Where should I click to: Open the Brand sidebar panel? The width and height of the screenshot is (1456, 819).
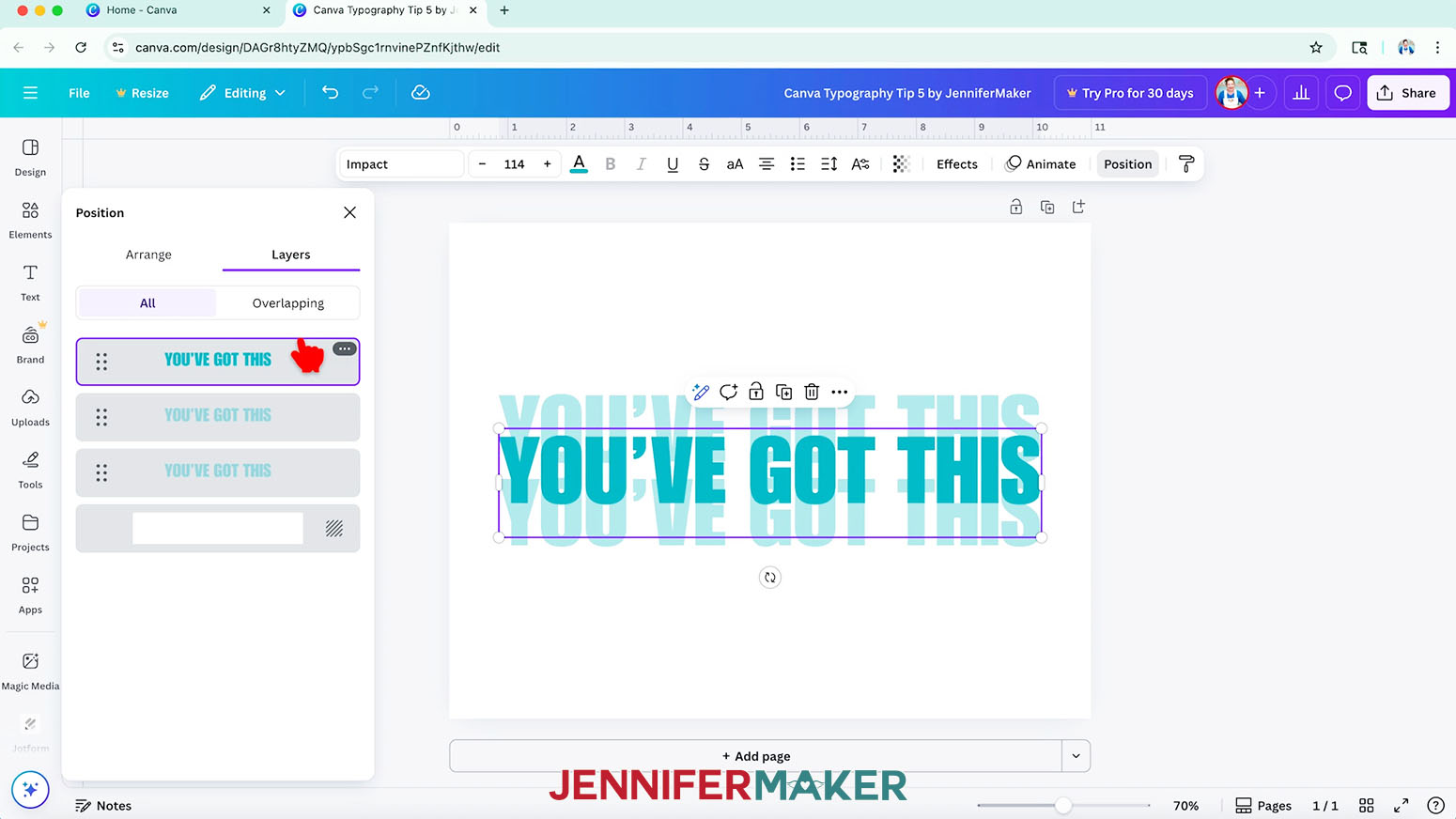pyautogui.click(x=30, y=346)
